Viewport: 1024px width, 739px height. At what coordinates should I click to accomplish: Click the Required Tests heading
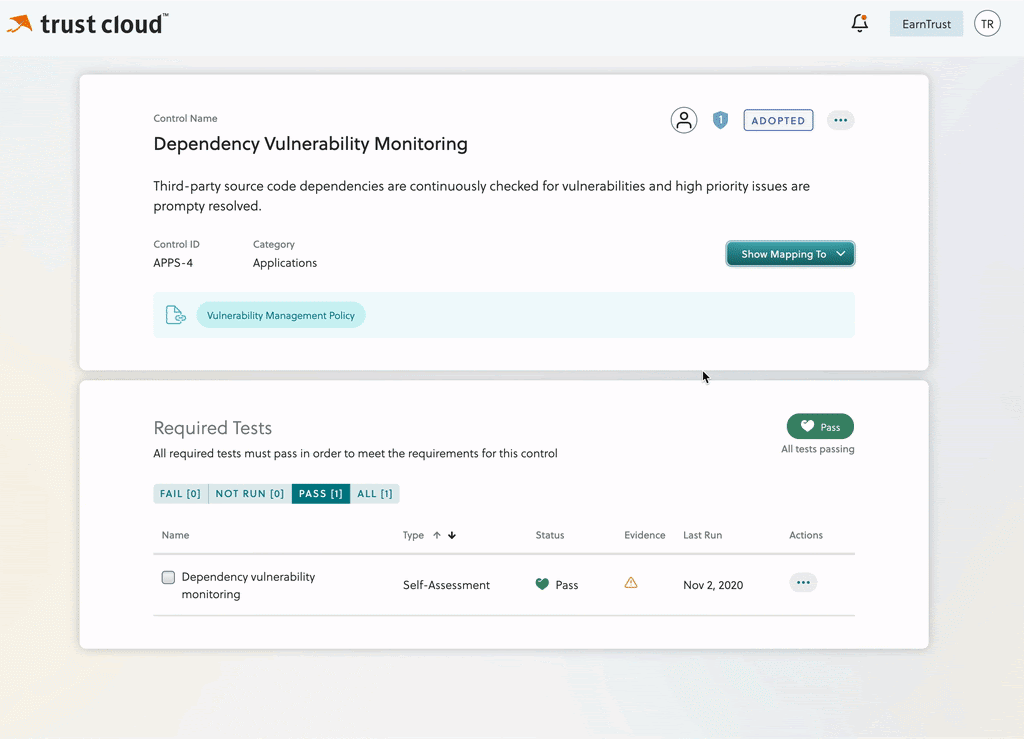click(x=213, y=428)
